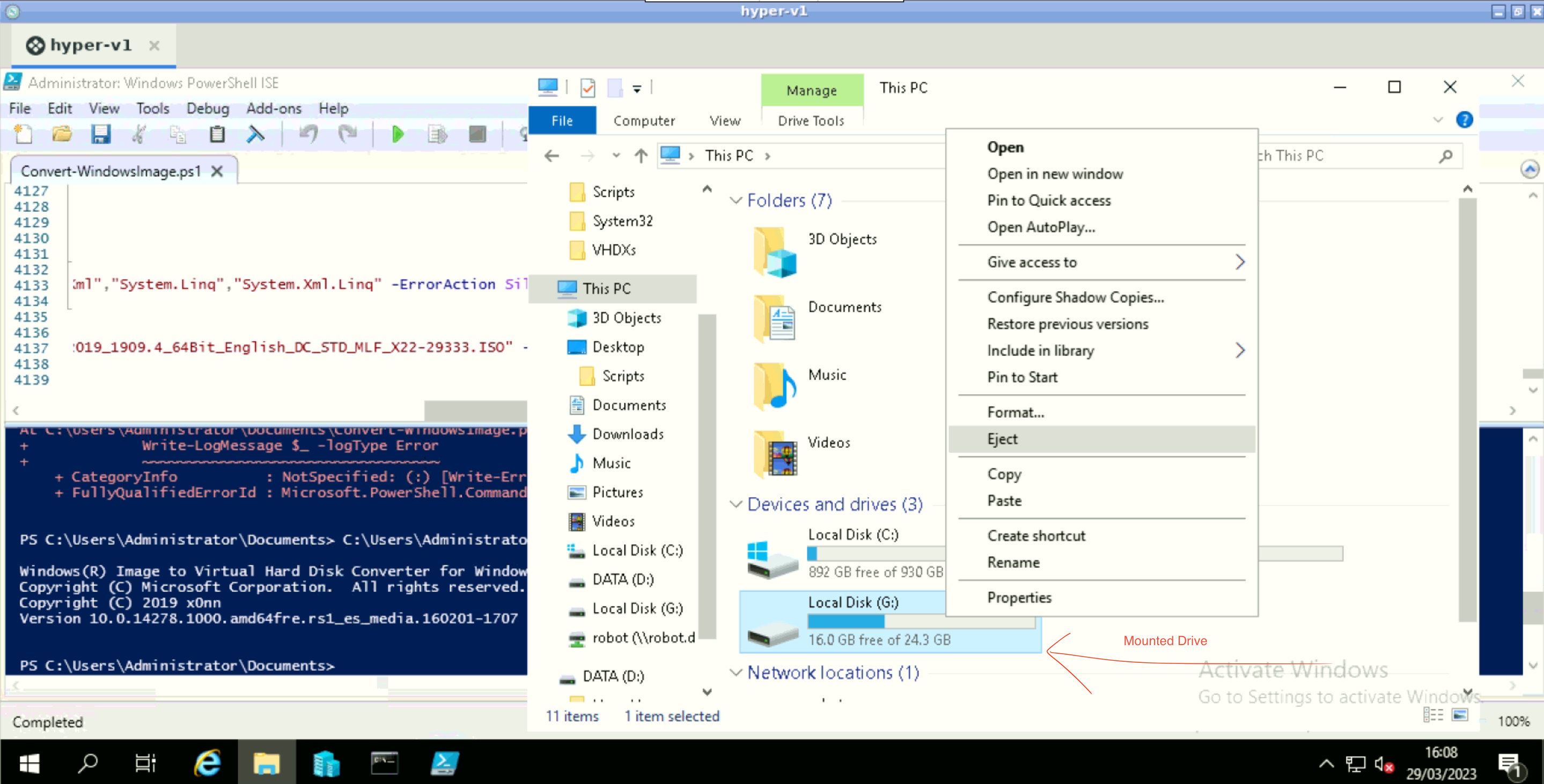Click the Explorer Help question mark icon
1544x784 pixels.
[1464, 120]
